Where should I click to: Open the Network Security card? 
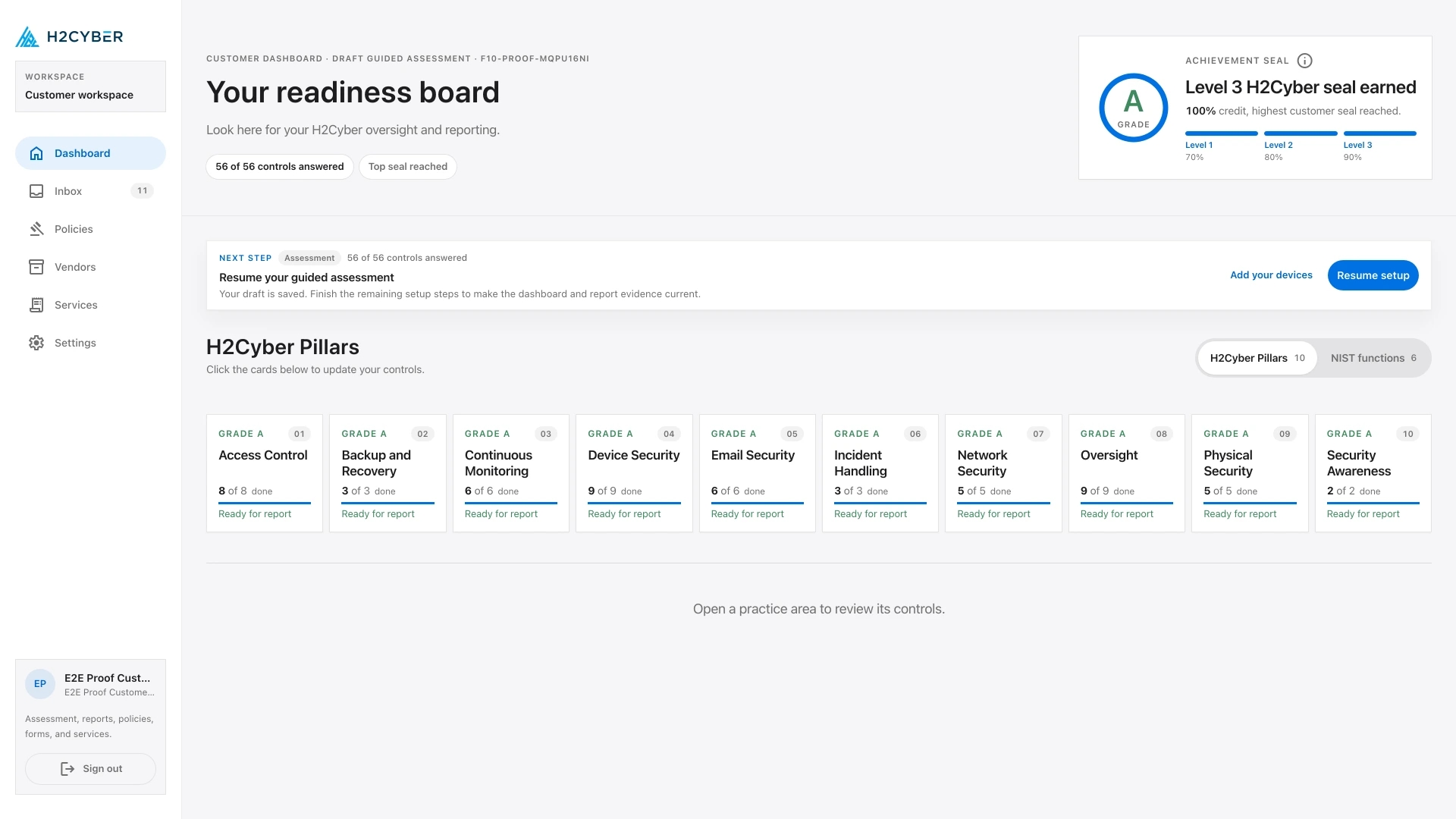coord(1003,473)
